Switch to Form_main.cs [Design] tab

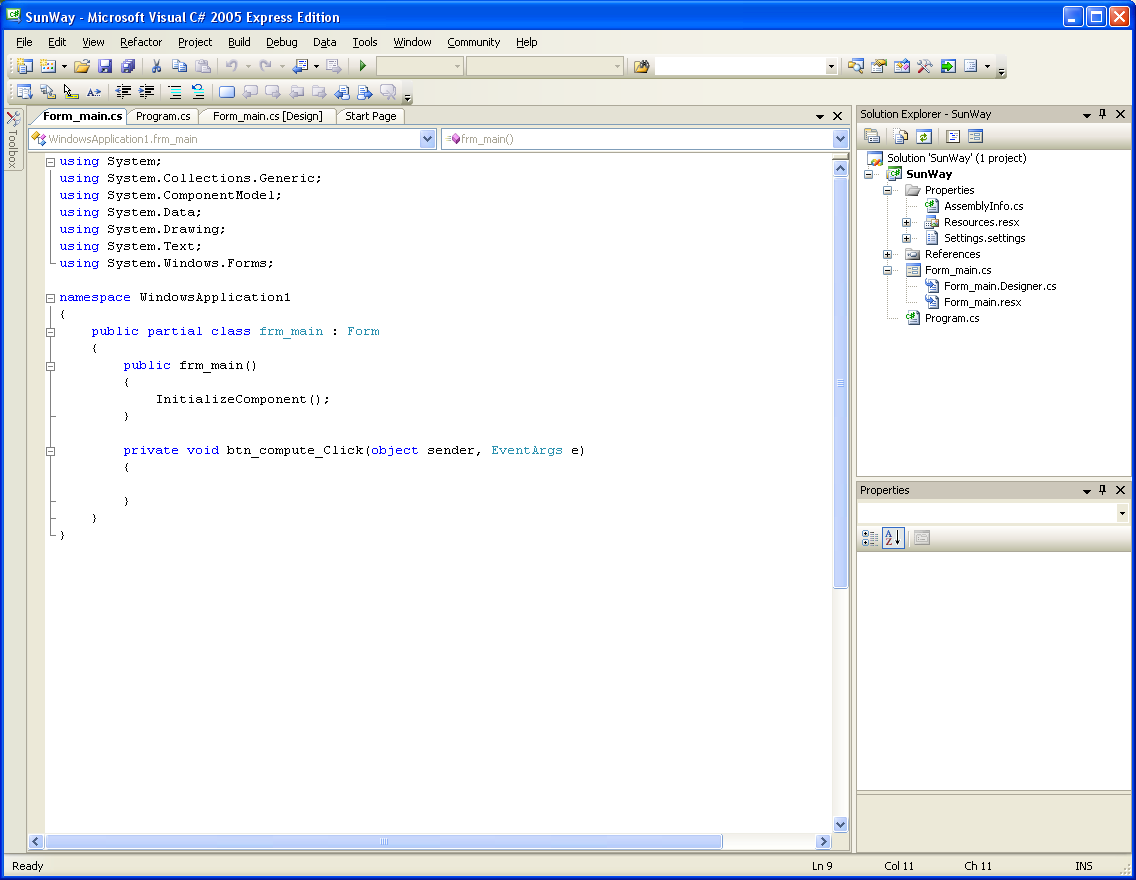pyautogui.click(x=267, y=116)
